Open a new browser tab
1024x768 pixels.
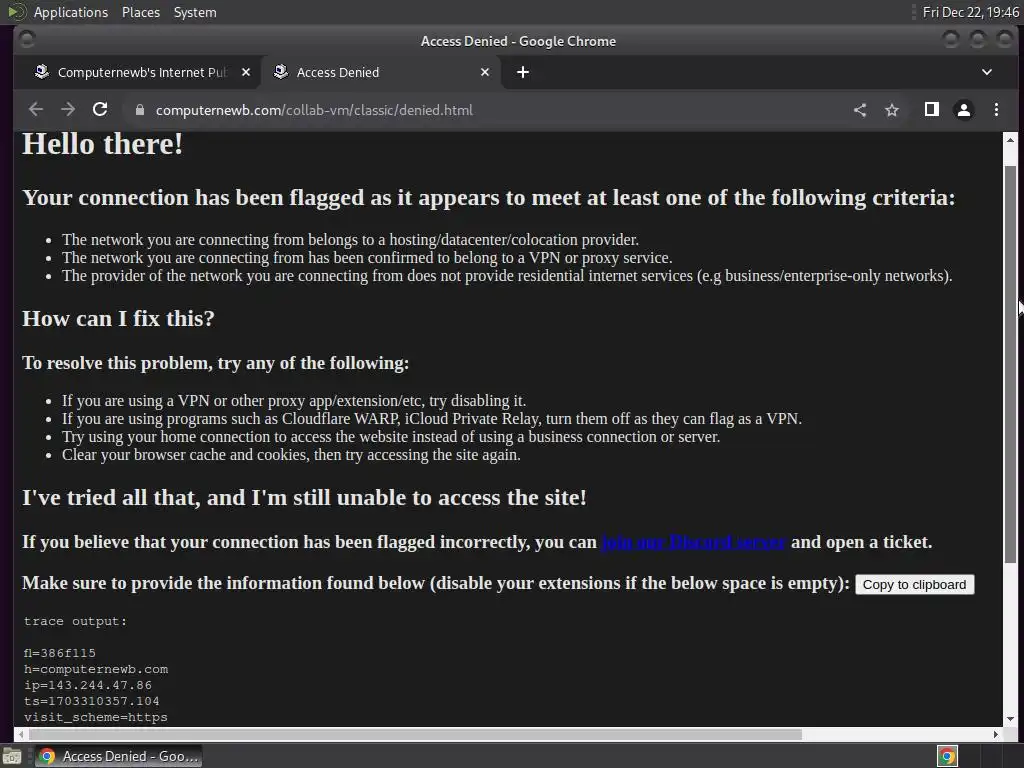click(x=523, y=72)
